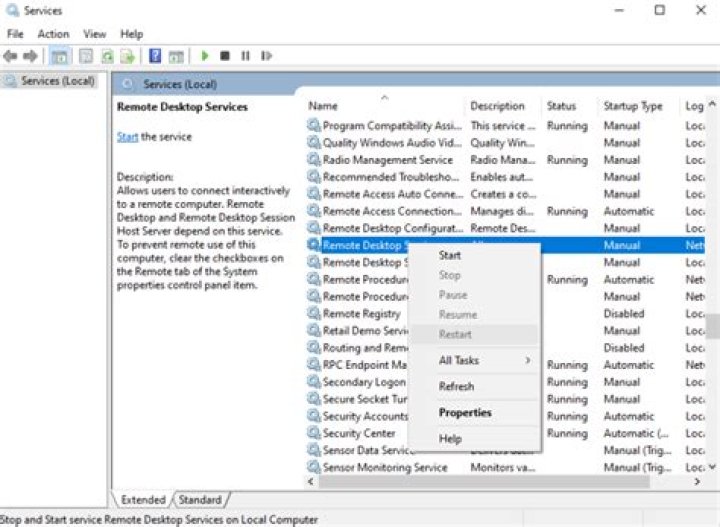Image resolution: width=720 pixels, height=527 pixels.
Task: Click the green Refresh toolbar icon
Action: 107,56
